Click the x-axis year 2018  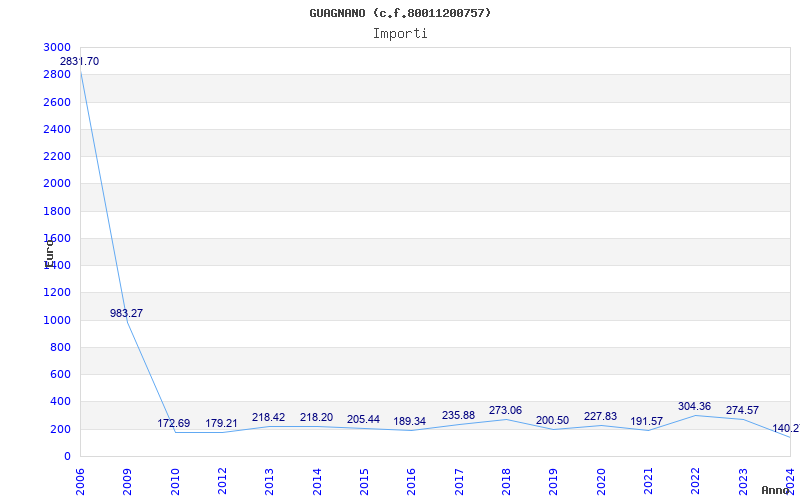(x=506, y=481)
